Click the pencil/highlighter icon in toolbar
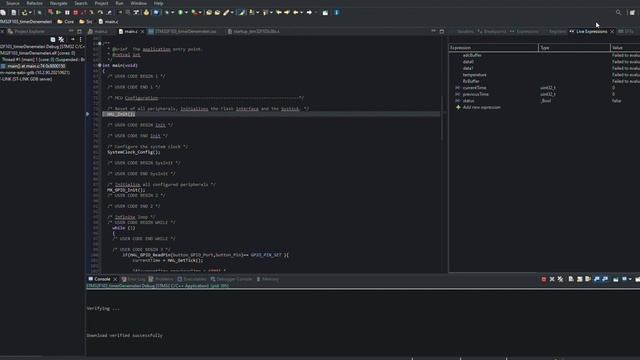This screenshot has height=360, width=640. [226, 13]
